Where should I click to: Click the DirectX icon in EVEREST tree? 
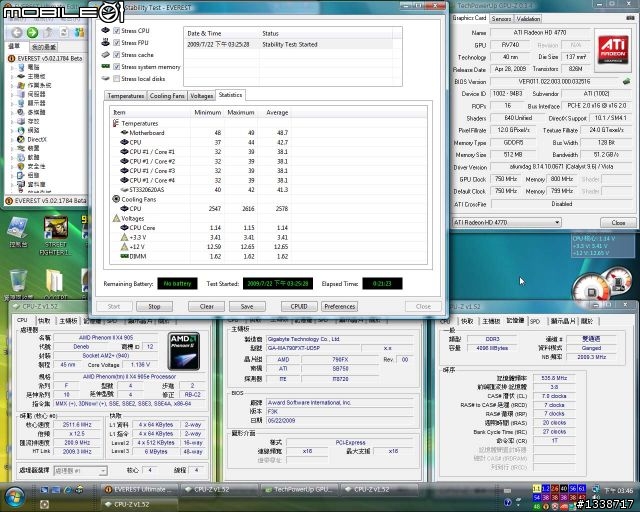tap(21, 139)
